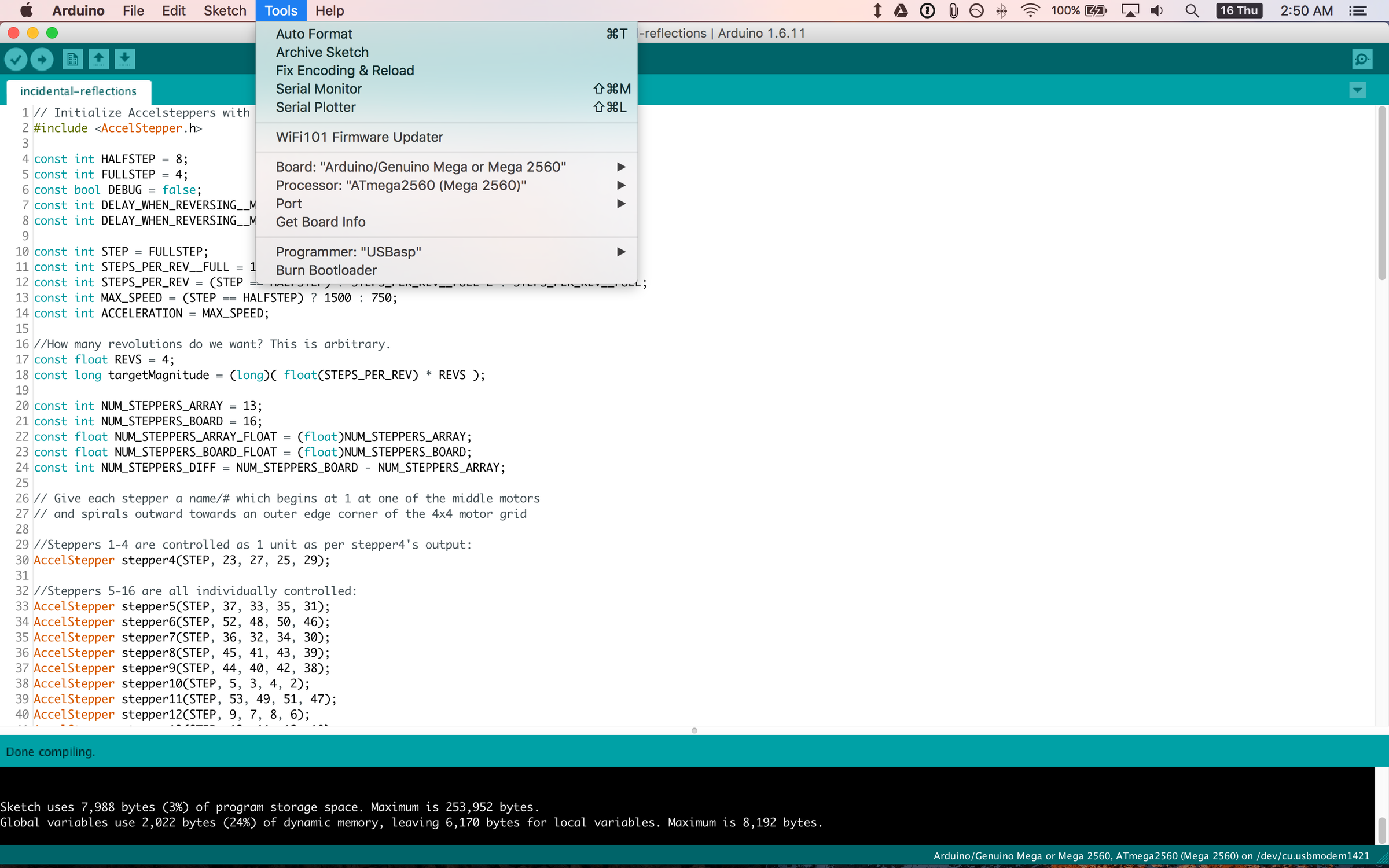Image resolution: width=1389 pixels, height=868 pixels.
Task: Select the incidental-reflections tab
Action: (78, 91)
